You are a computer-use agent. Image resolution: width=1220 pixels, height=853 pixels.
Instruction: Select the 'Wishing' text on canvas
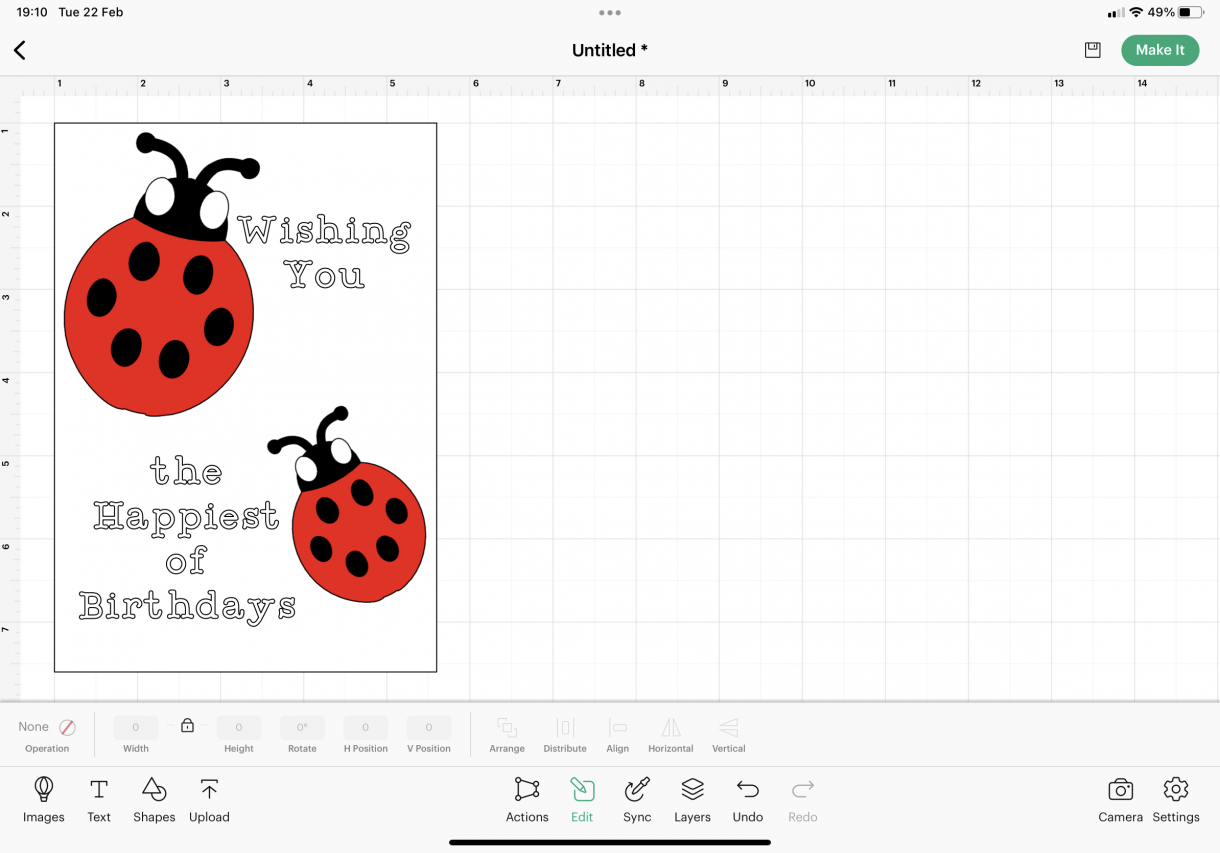[325, 232]
